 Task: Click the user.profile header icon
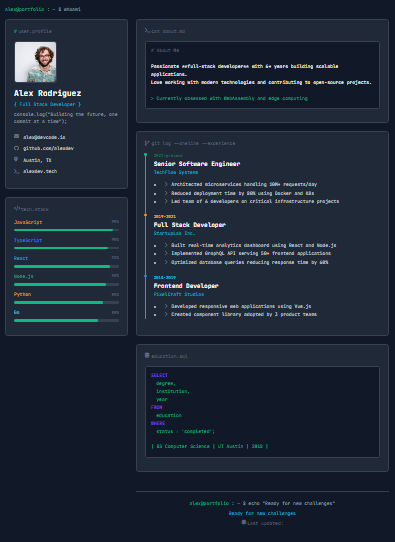pyautogui.click(x=15, y=31)
